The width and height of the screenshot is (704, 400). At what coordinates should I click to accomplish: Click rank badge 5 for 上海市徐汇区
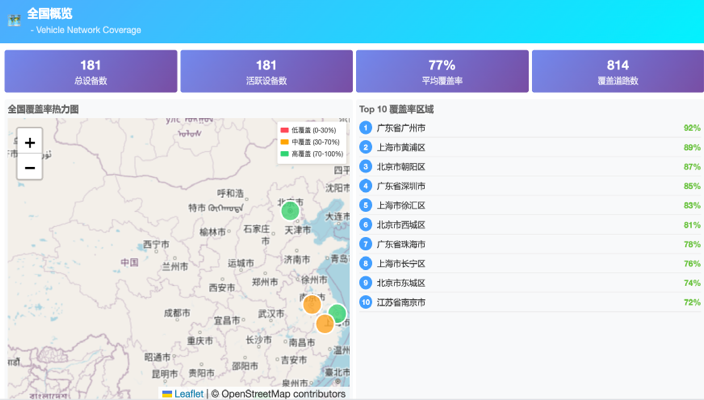tap(365, 205)
